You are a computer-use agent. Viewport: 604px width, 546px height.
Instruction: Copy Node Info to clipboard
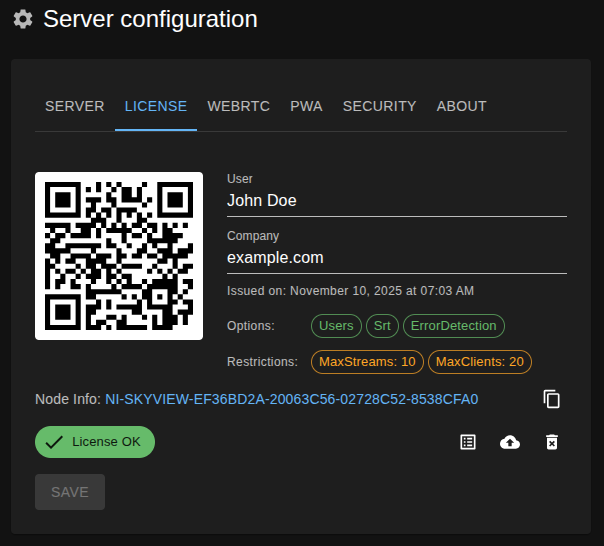click(552, 399)
